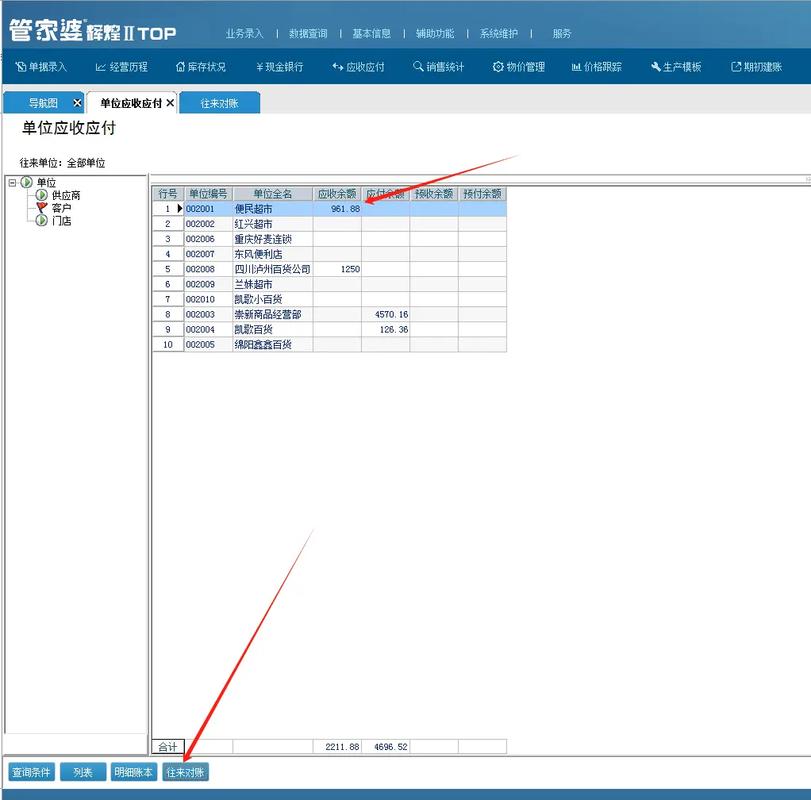Click the 客户 flag icon

(x=41, y=208)
